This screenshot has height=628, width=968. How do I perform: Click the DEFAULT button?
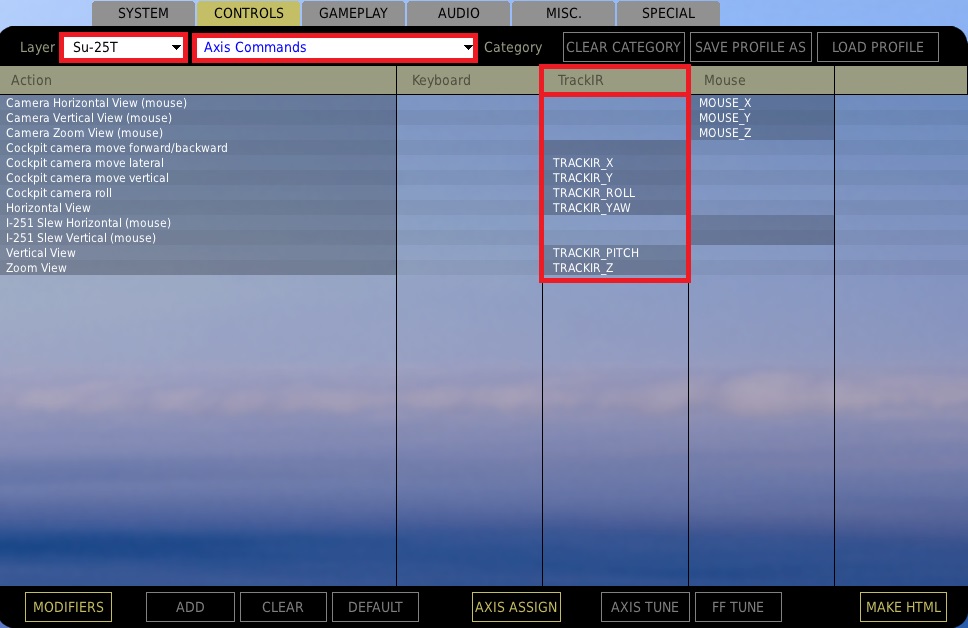(375, 607)
